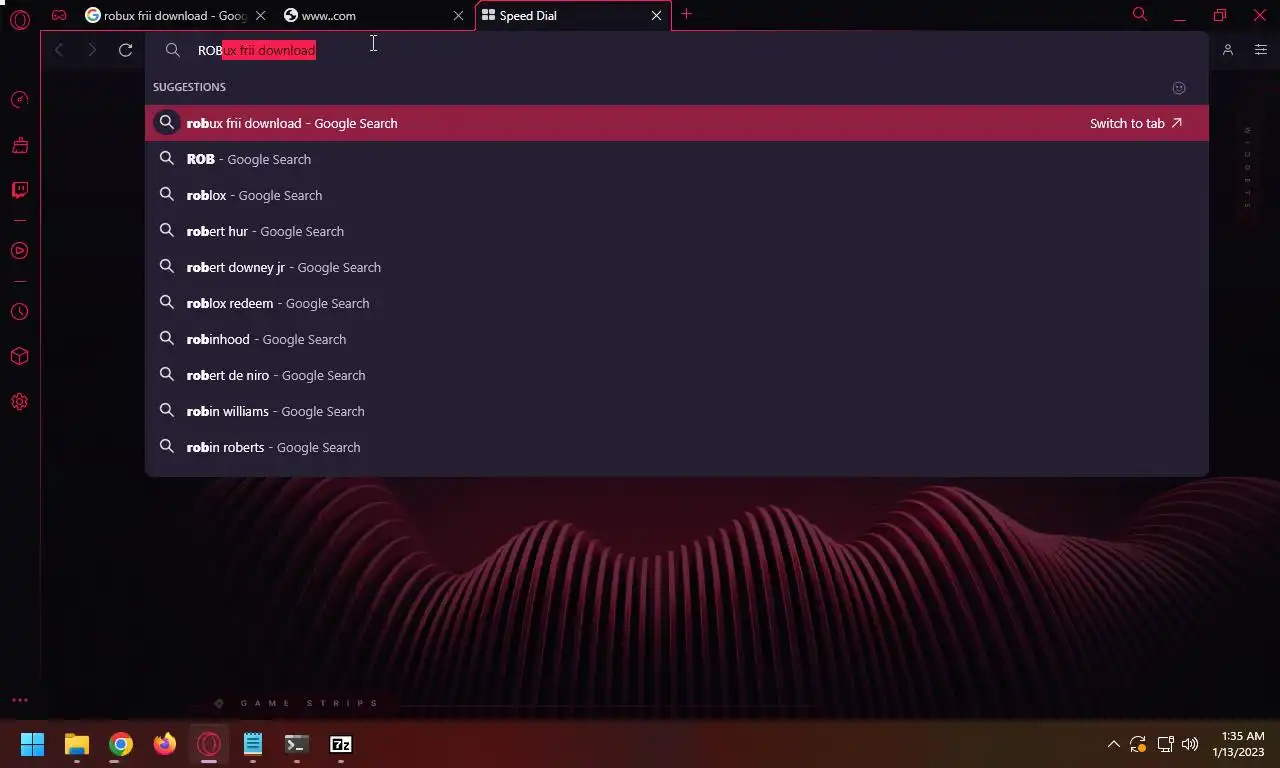
Task: Open Player icon in sidebar
Action: point(19,251)
